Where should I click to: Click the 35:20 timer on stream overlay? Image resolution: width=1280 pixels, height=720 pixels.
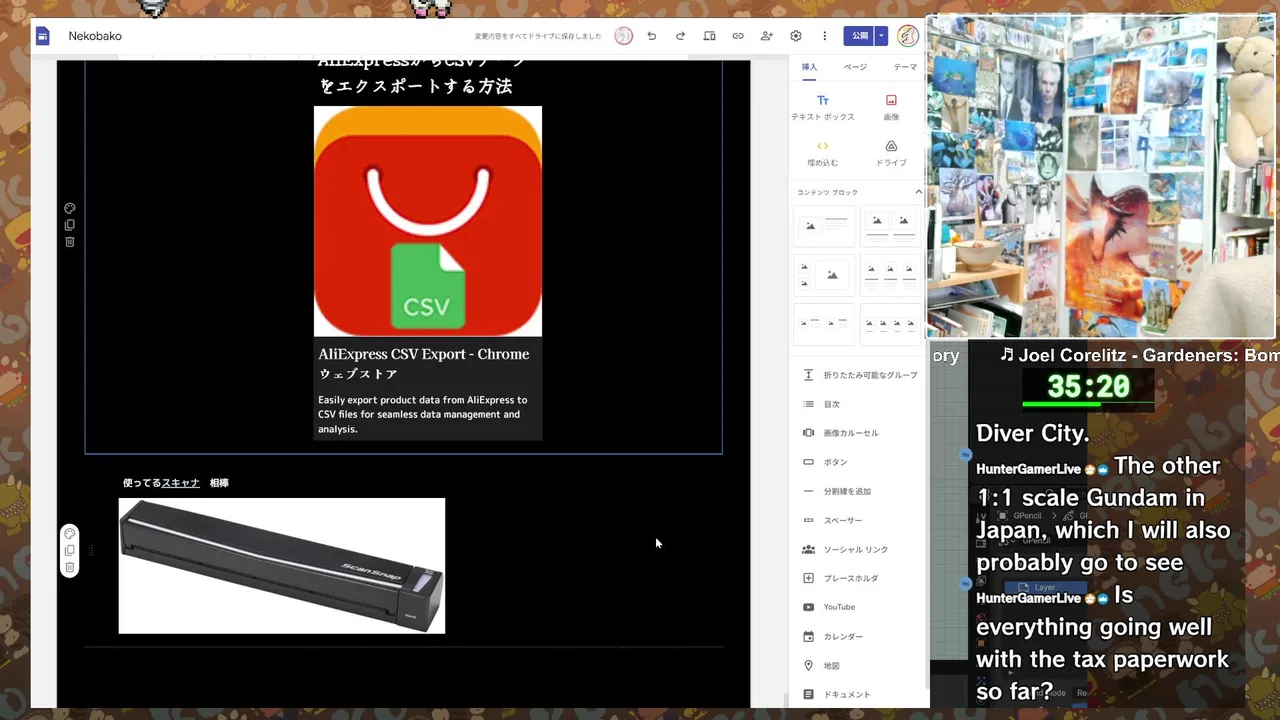(1088, 387)
